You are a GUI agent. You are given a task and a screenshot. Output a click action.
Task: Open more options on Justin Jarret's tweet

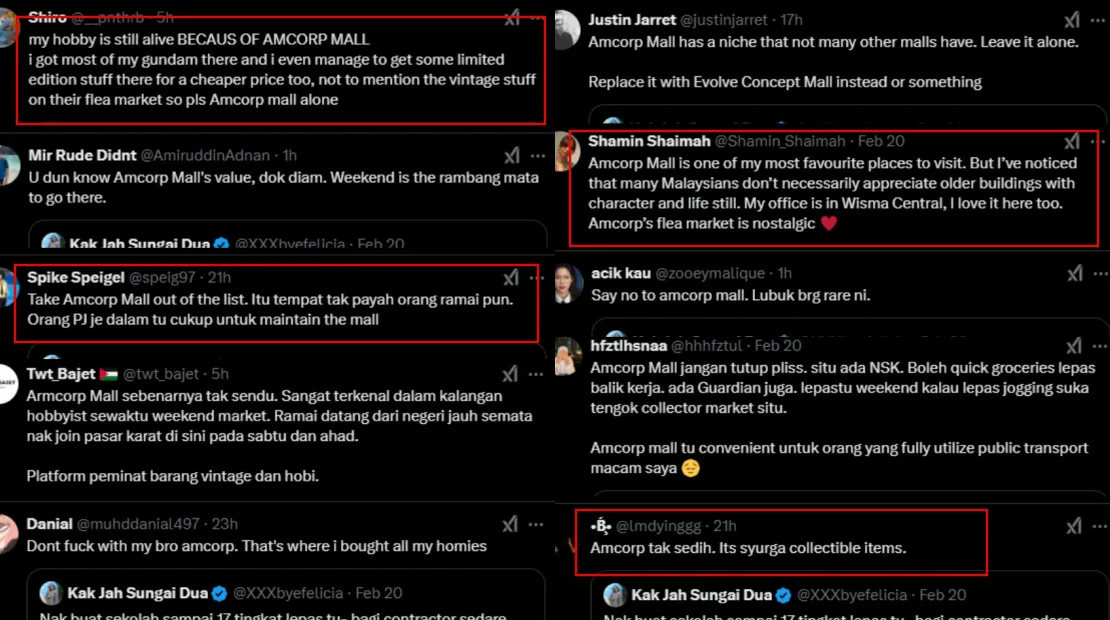click(1099, 20)
